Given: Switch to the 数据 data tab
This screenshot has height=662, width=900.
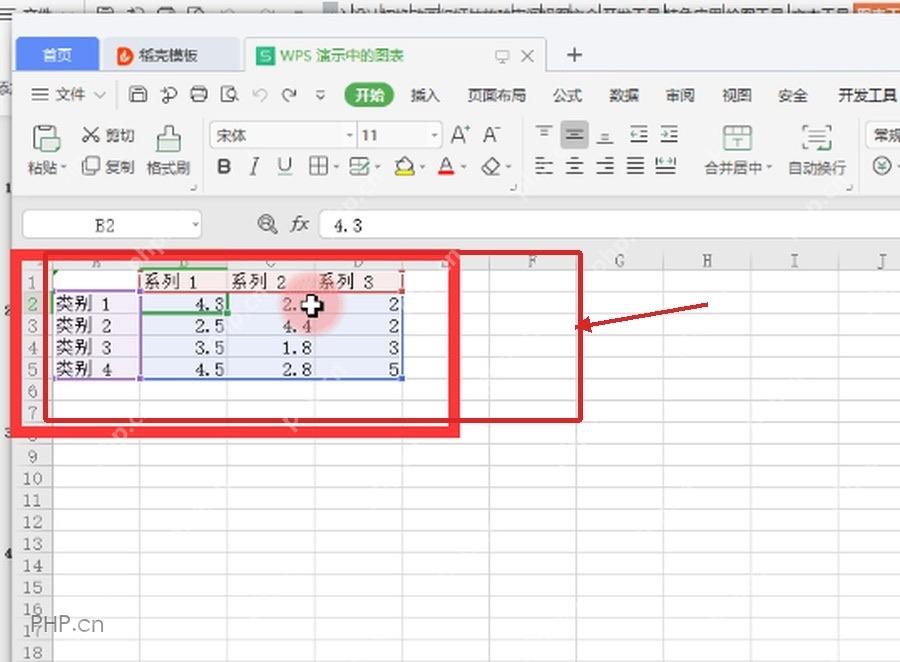Looking at the screenshot, I should pyautogui.click(x=623, y=95).
